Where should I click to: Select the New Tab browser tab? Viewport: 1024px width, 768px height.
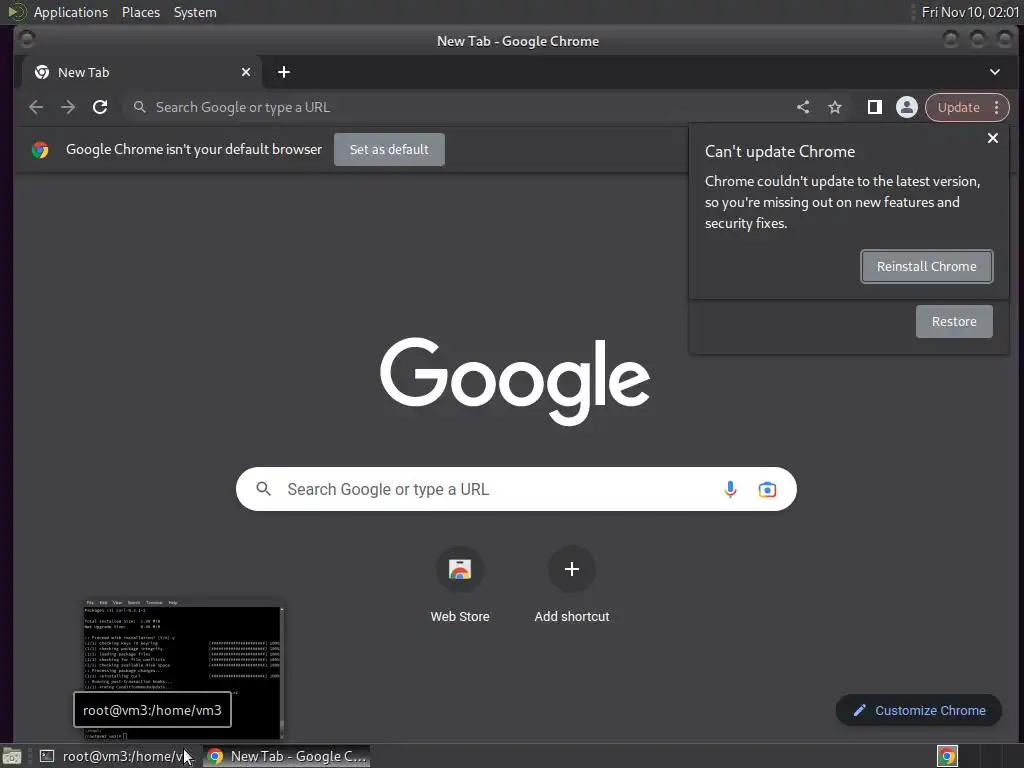142,72
